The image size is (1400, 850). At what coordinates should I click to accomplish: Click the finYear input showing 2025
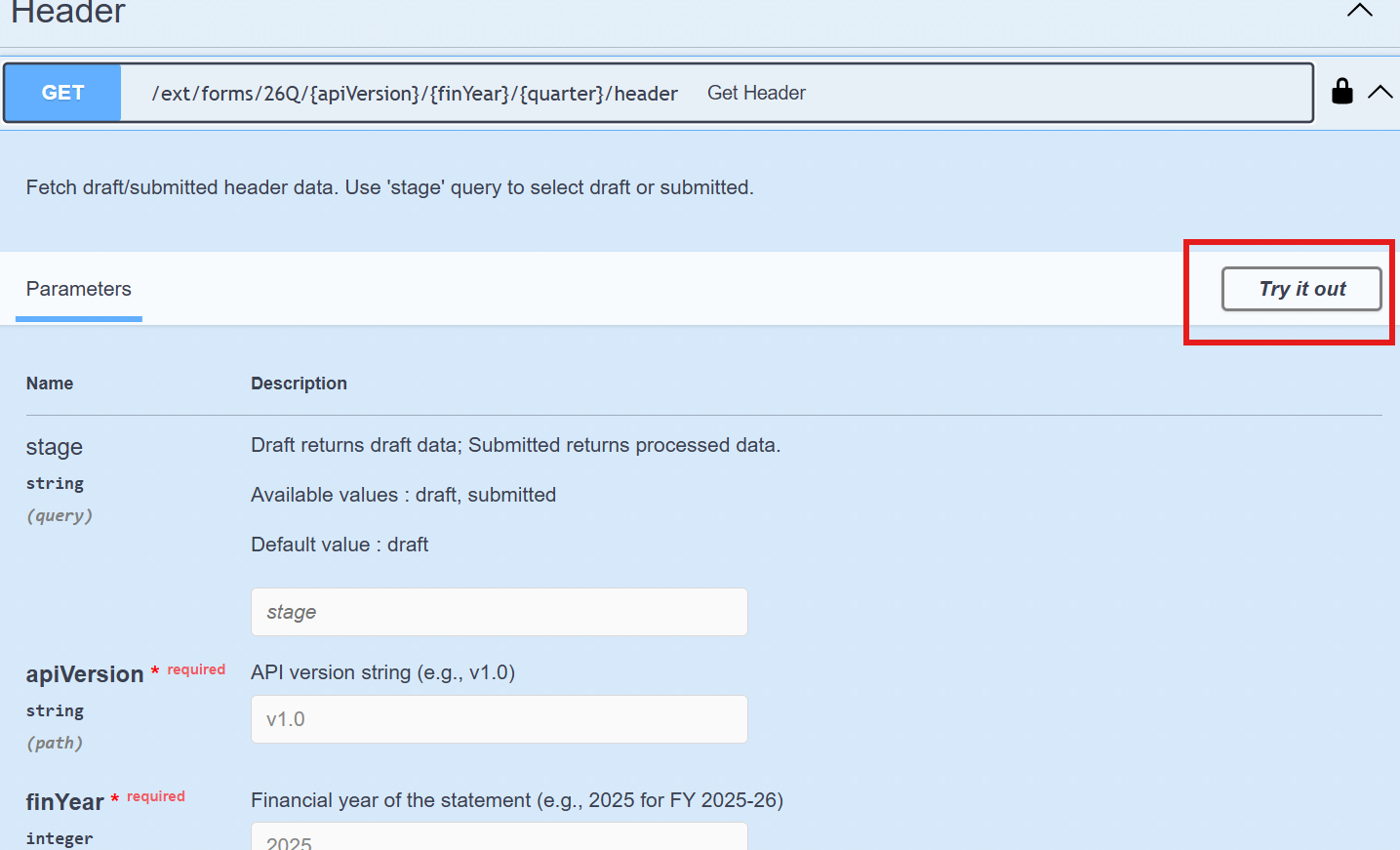tap(499, 839)
